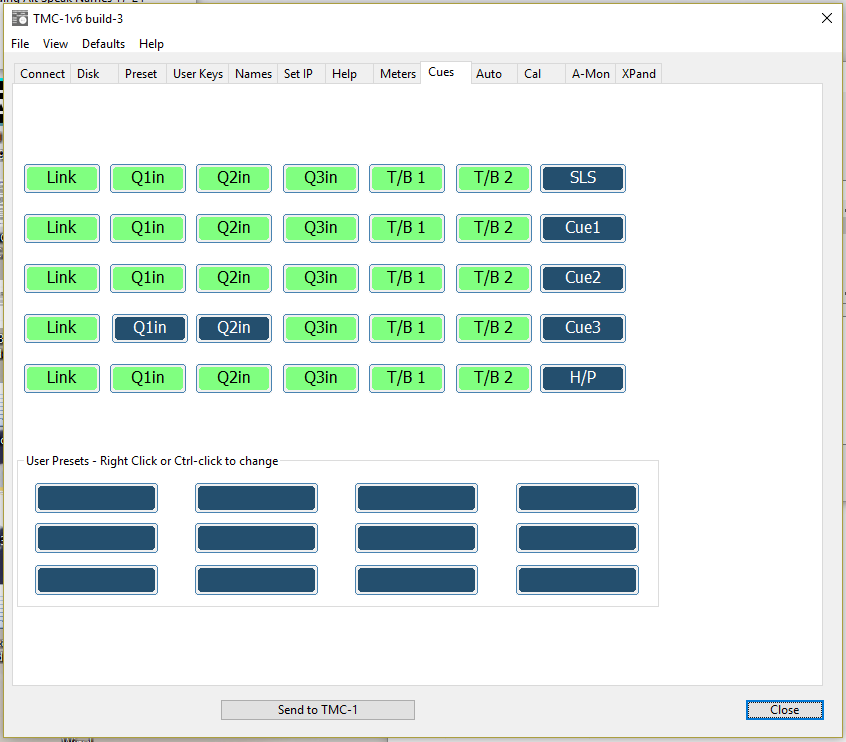Toggle Q3in in the H/P row
846x742 pixels.
click(320, 378)
